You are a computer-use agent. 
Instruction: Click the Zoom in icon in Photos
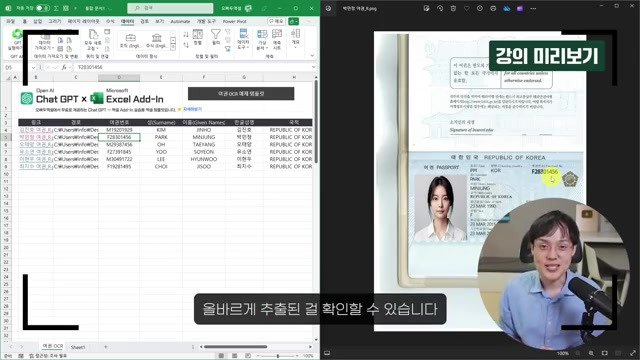(591, 353)
